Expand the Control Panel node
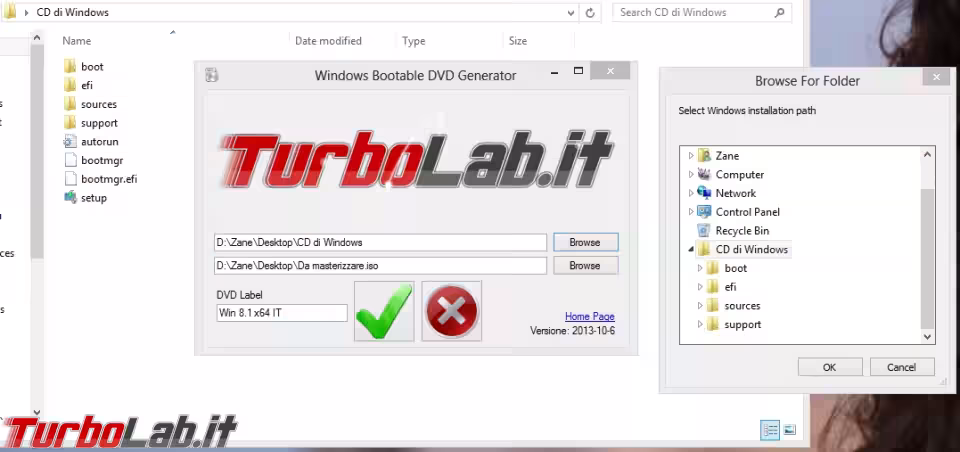The height and width of the screenshot is (452, 960). coord(691,212)
